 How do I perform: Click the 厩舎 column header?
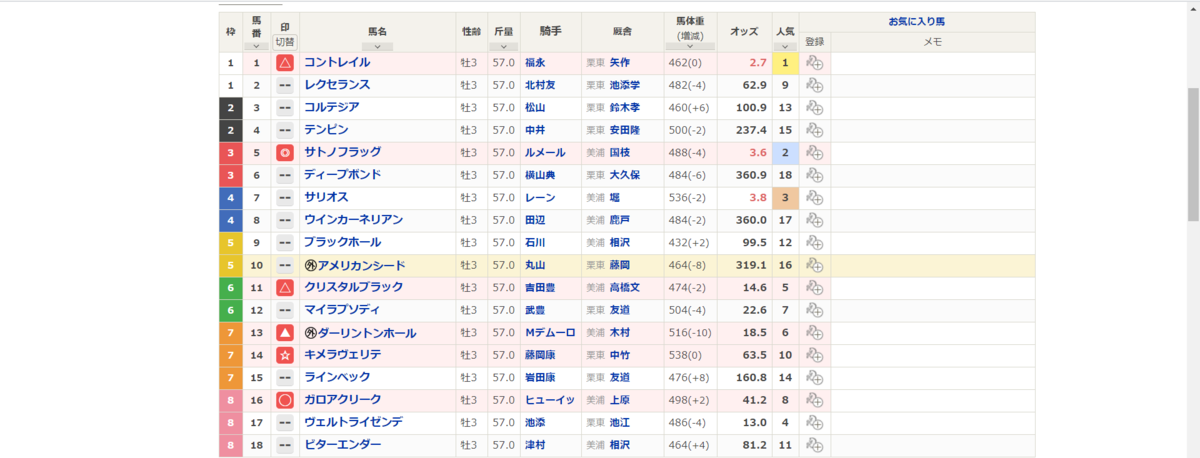[622, 31]
